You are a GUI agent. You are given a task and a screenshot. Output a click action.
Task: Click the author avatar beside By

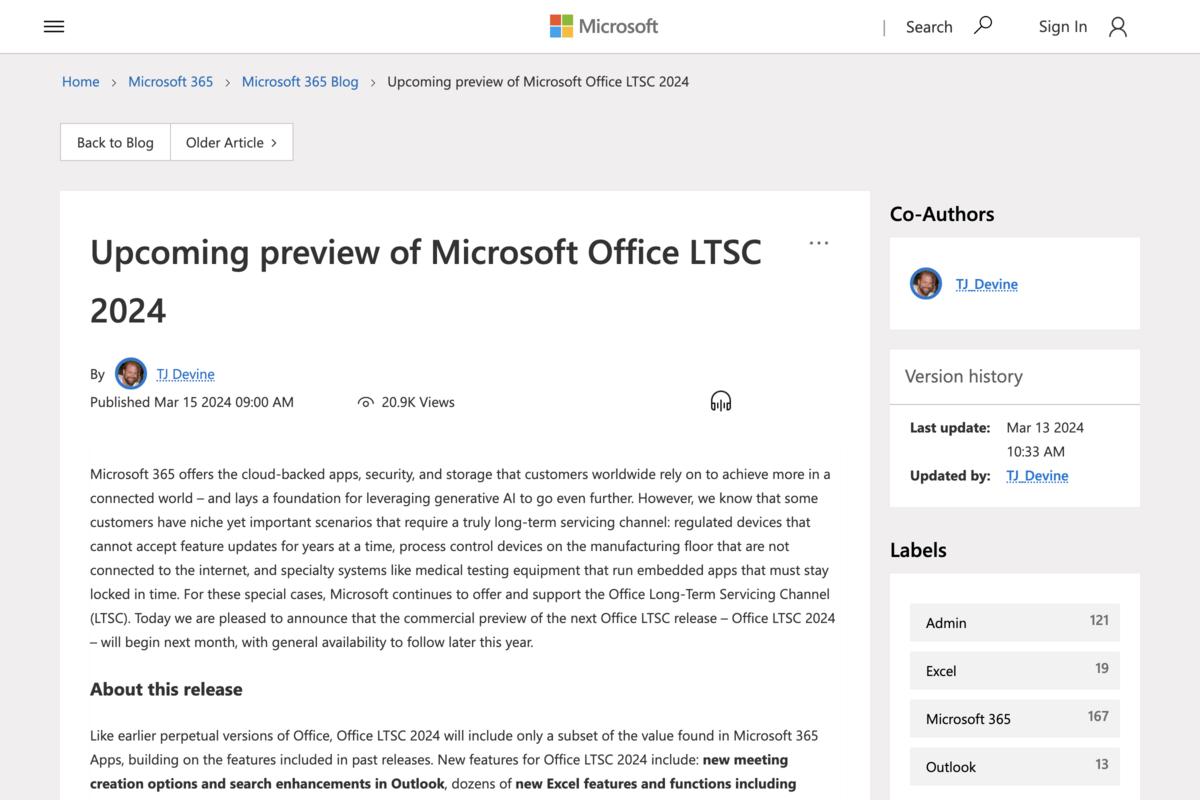[131, 374]
